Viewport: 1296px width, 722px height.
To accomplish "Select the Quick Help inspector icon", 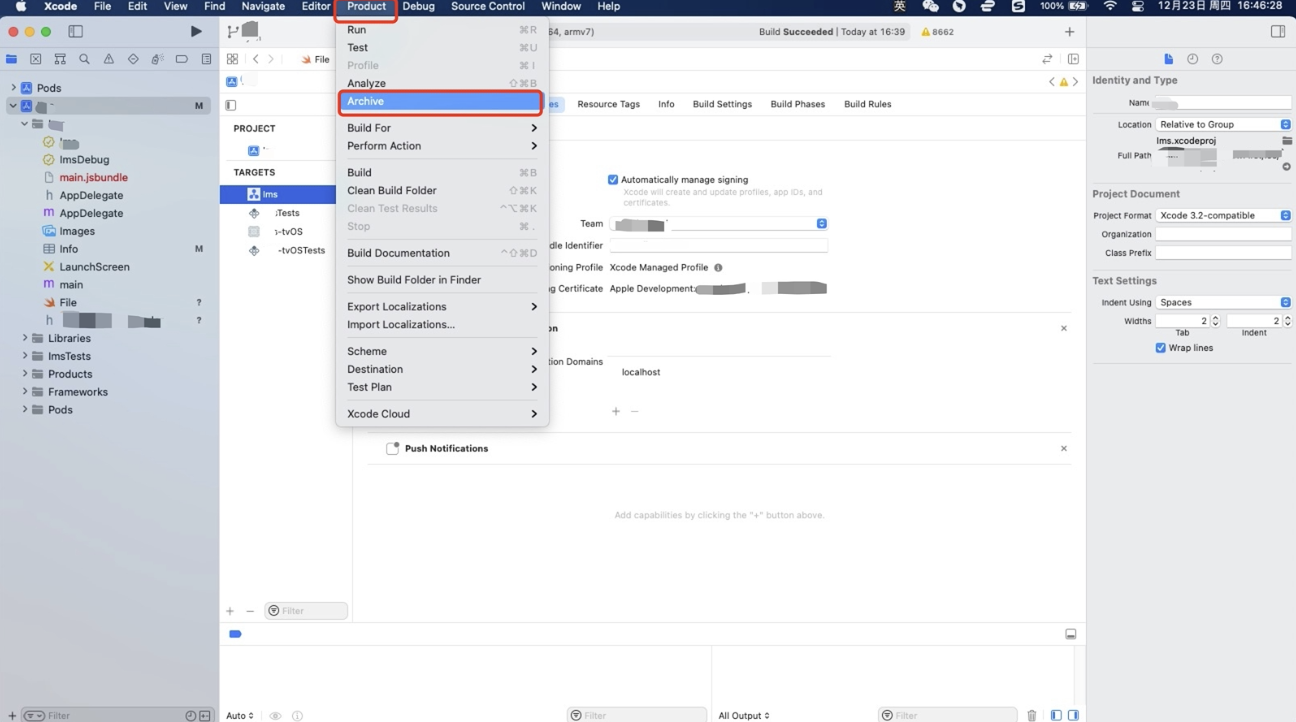I will point(1217,59).
